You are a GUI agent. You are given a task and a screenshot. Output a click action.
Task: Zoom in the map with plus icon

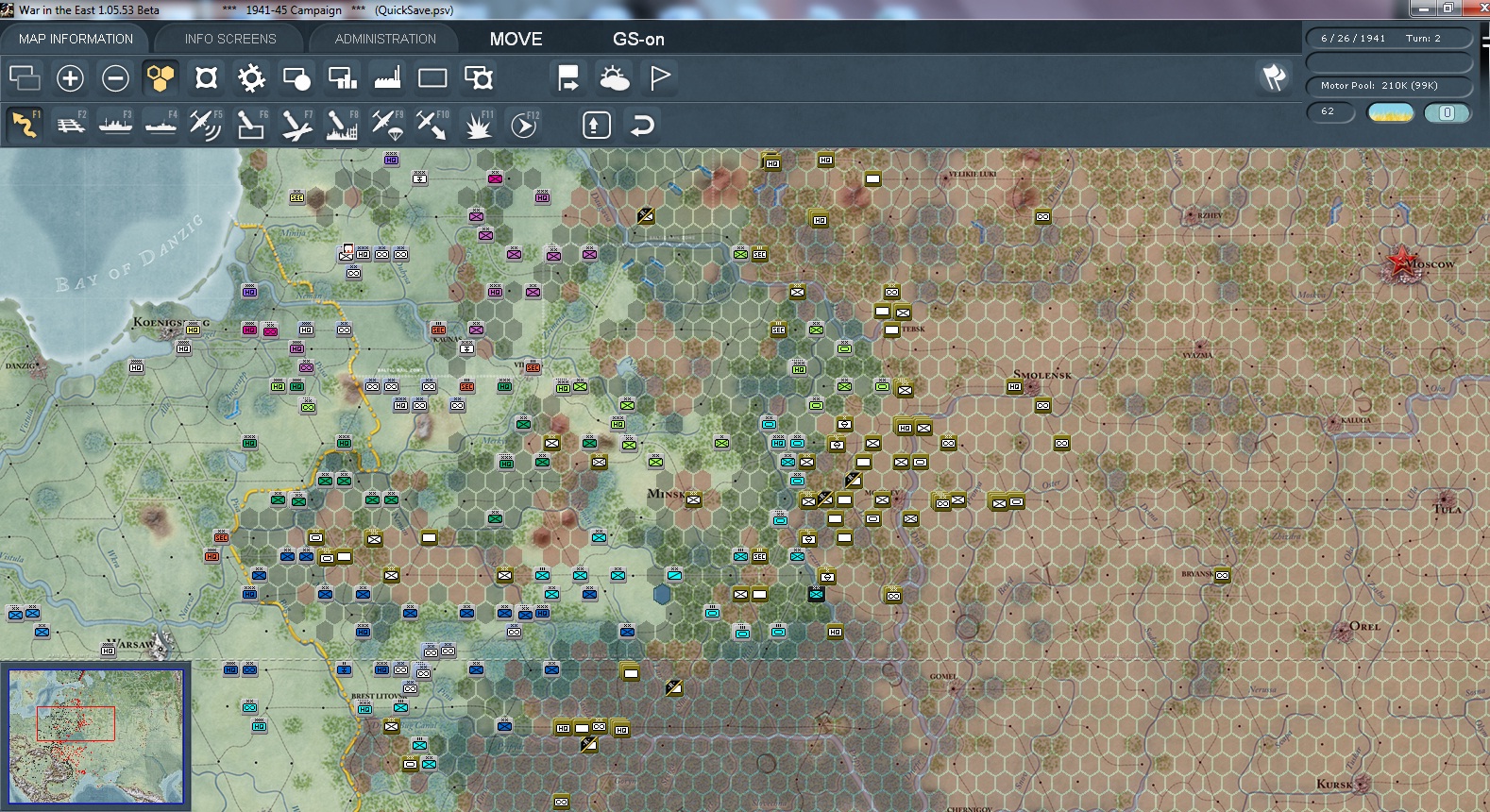coord(70,77)
